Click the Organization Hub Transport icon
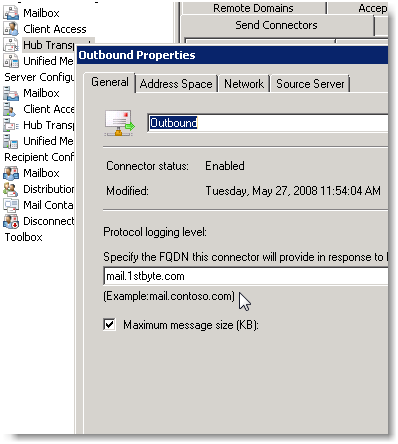Viewport: 398px width, 444px height. (11, 45)
